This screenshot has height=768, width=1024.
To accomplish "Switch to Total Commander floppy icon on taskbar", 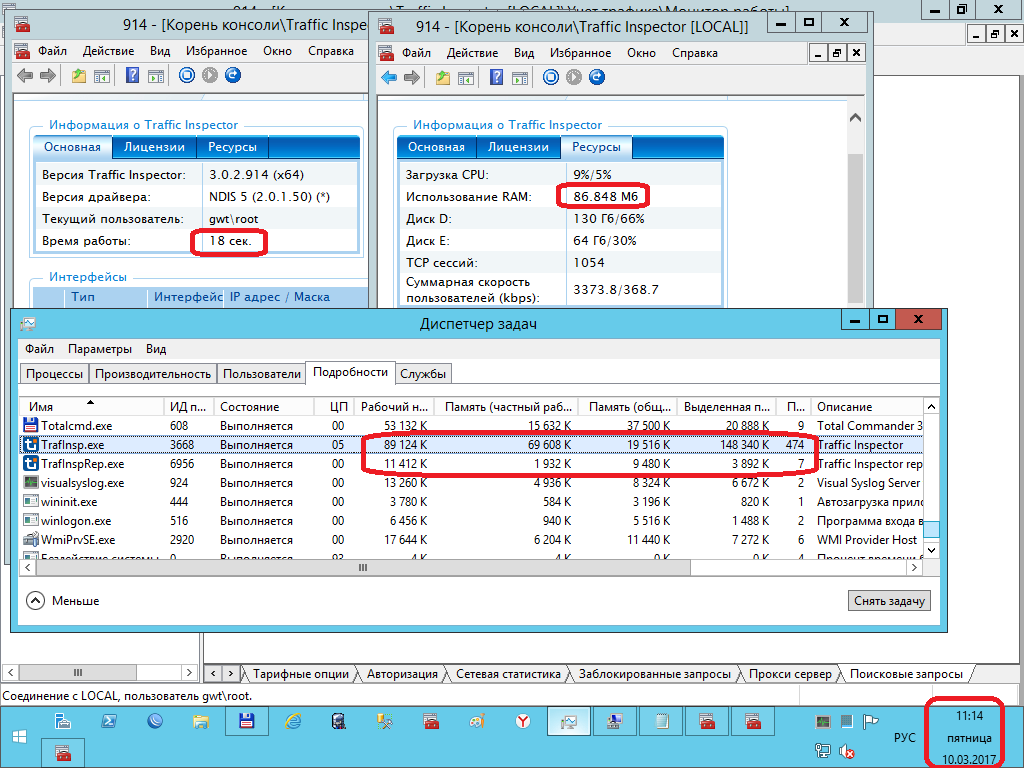I will (x=246, y=722).
